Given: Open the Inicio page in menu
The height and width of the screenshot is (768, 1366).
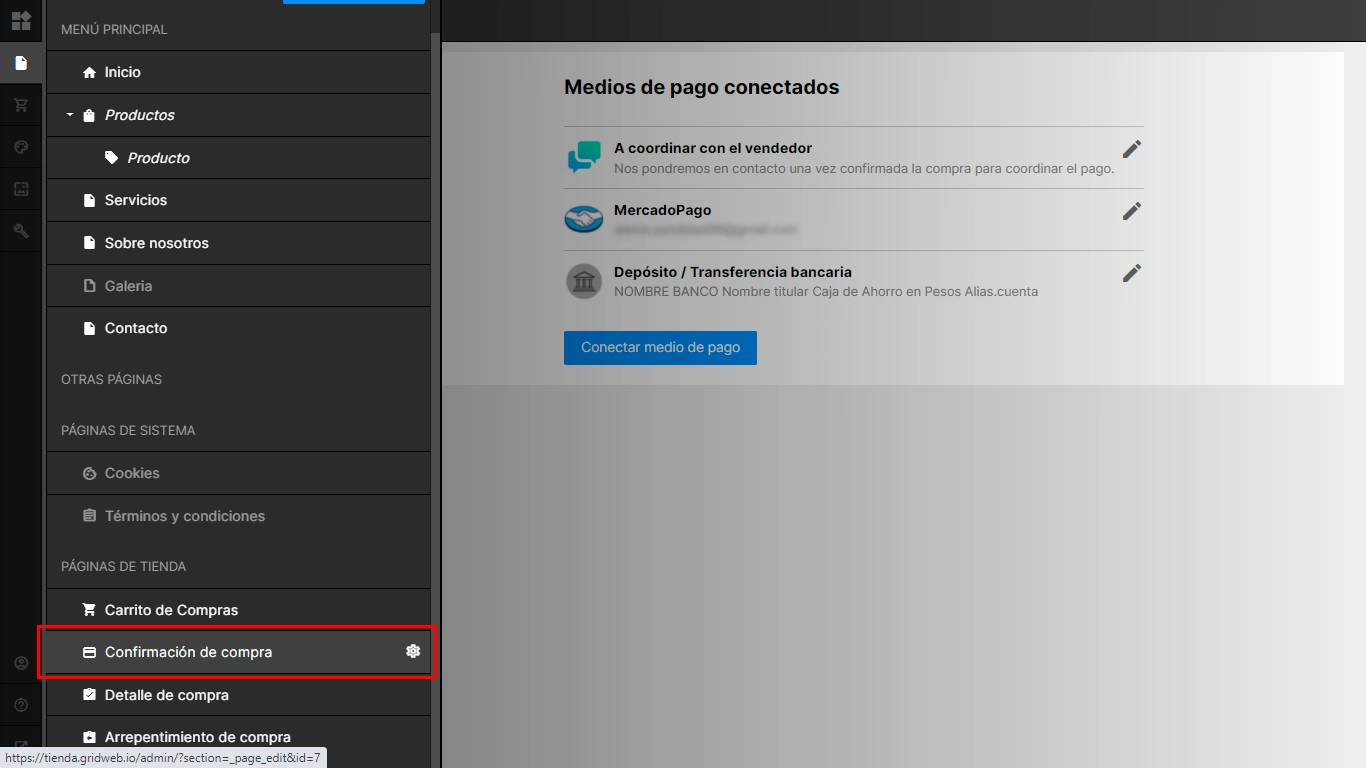Looking at the screenshot, I should point(238,72).
